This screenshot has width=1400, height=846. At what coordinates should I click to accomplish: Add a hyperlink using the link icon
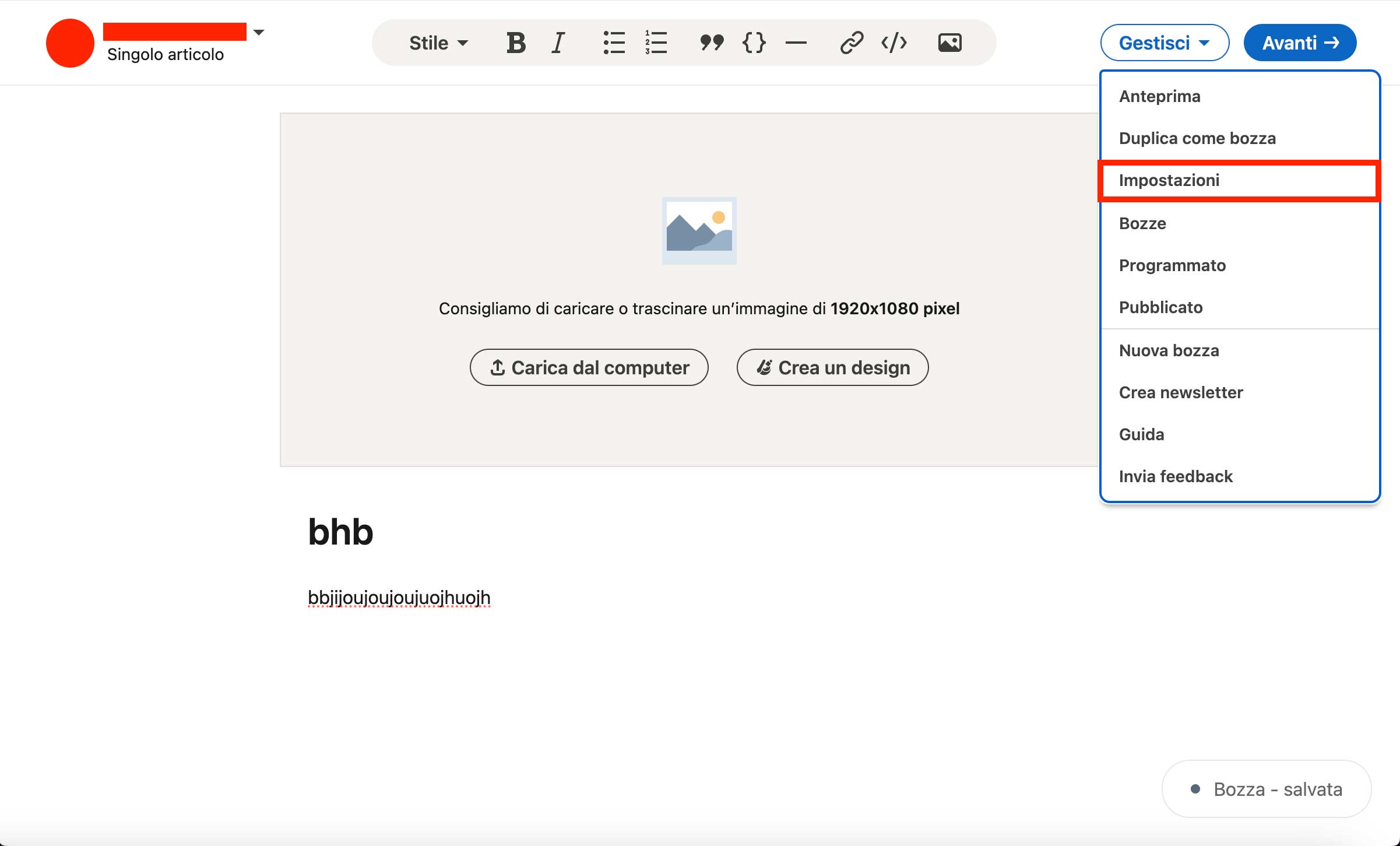852,43
